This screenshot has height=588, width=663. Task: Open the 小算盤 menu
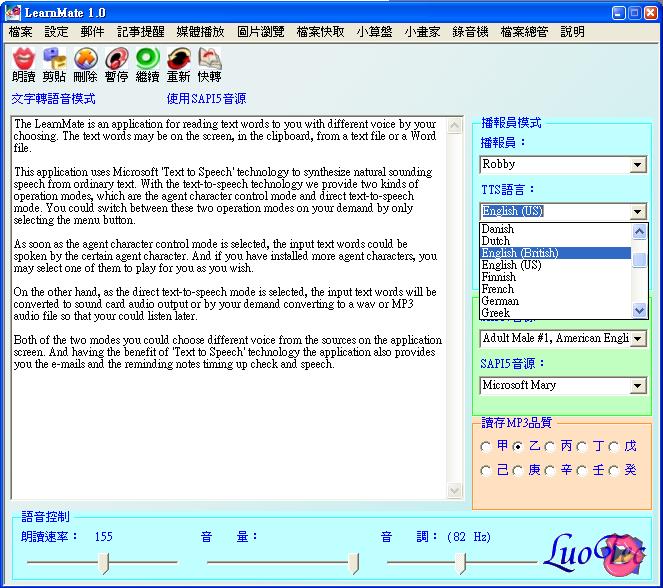pos(374,32)
